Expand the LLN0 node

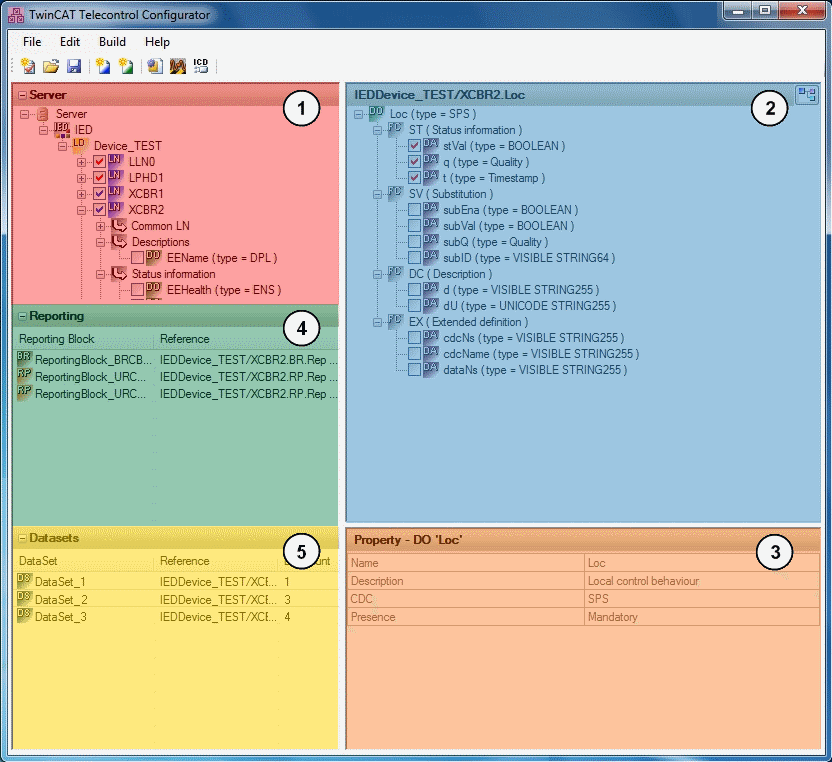click(81, 162)
